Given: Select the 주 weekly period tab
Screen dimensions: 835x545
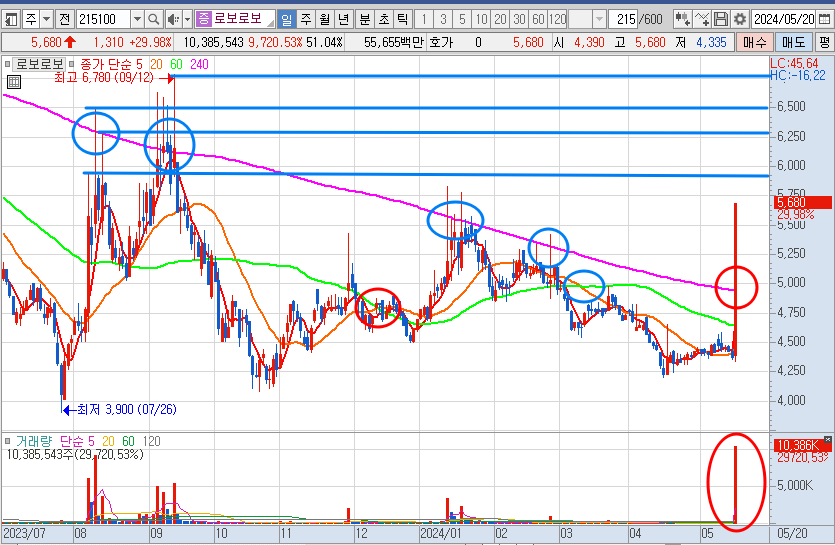Looking at the screenshot, I should tap(306, 20).
